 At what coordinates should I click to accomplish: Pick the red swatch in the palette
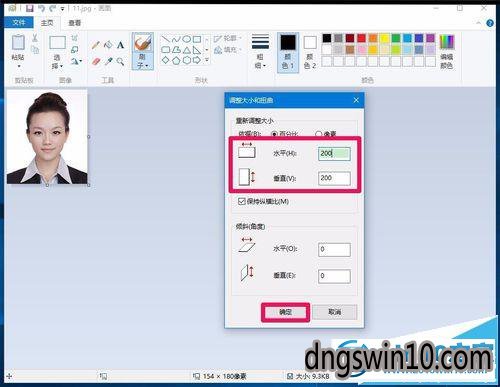pos(361,38)
